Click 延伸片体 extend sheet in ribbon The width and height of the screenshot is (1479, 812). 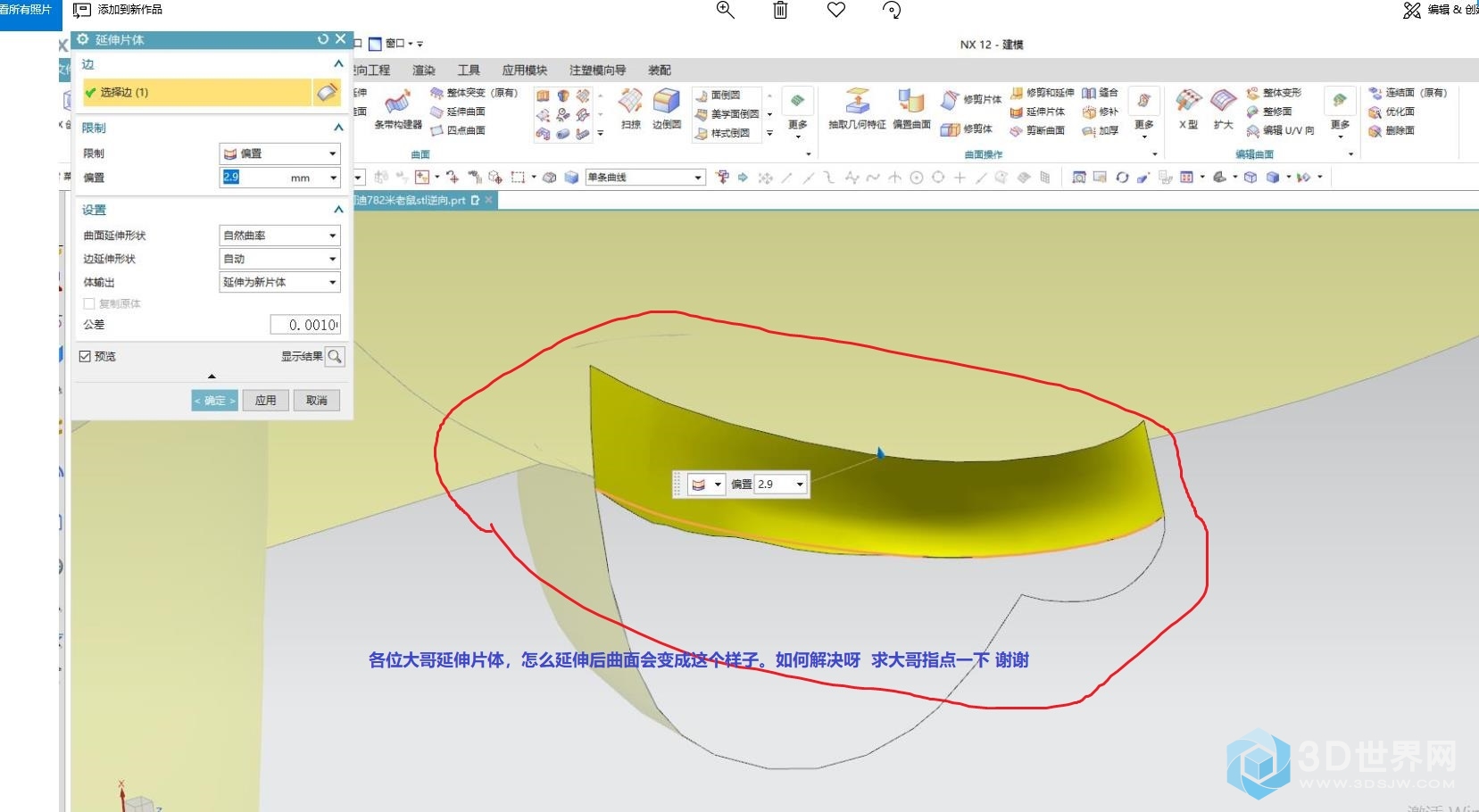(x=1038, y=112)
